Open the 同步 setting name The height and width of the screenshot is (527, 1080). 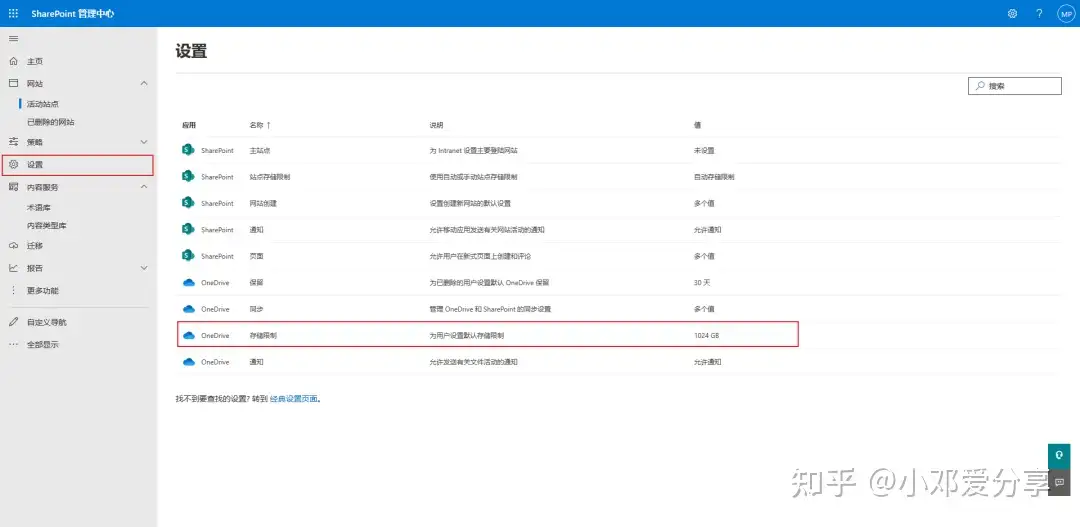pos(256,309)
